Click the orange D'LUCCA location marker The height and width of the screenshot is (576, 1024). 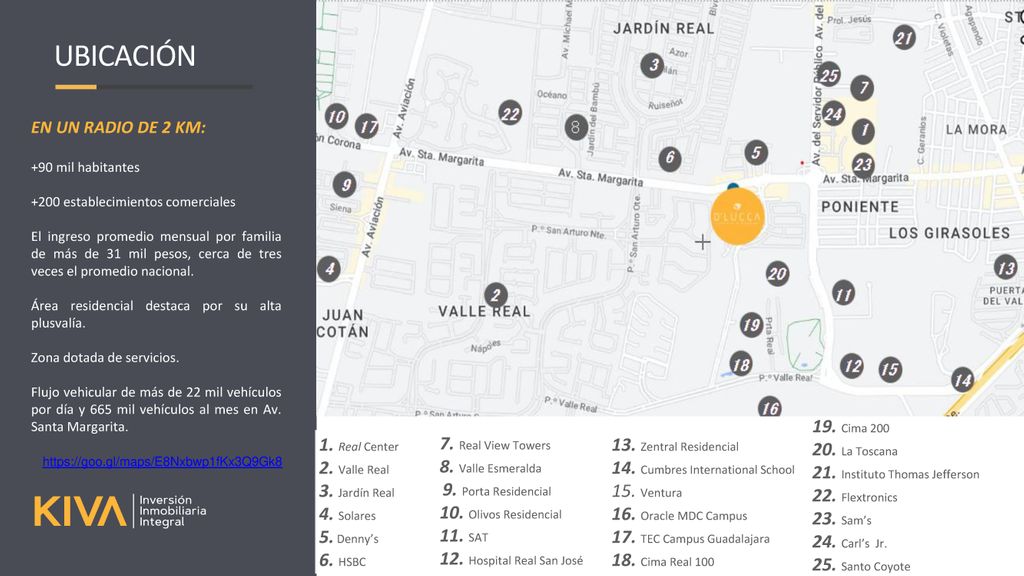[737, 217]
